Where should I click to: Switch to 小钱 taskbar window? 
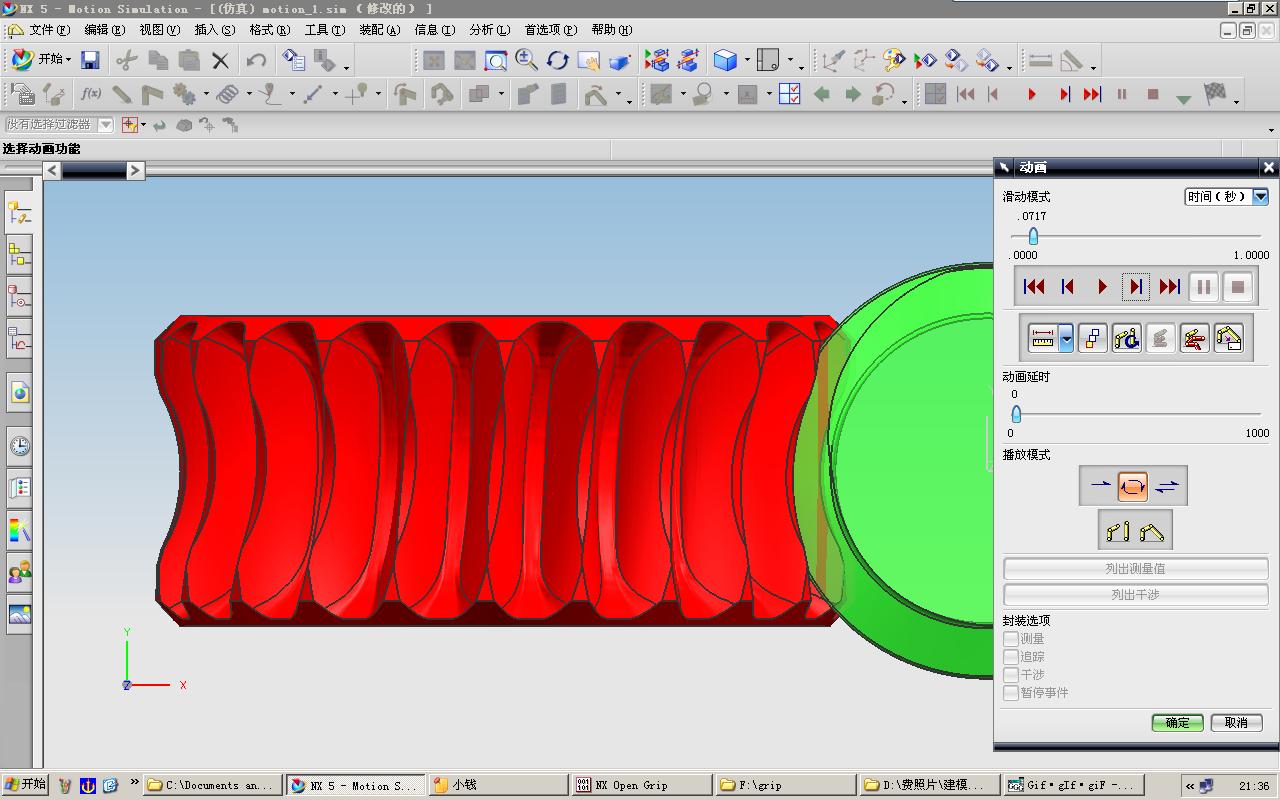coord(499,785)
